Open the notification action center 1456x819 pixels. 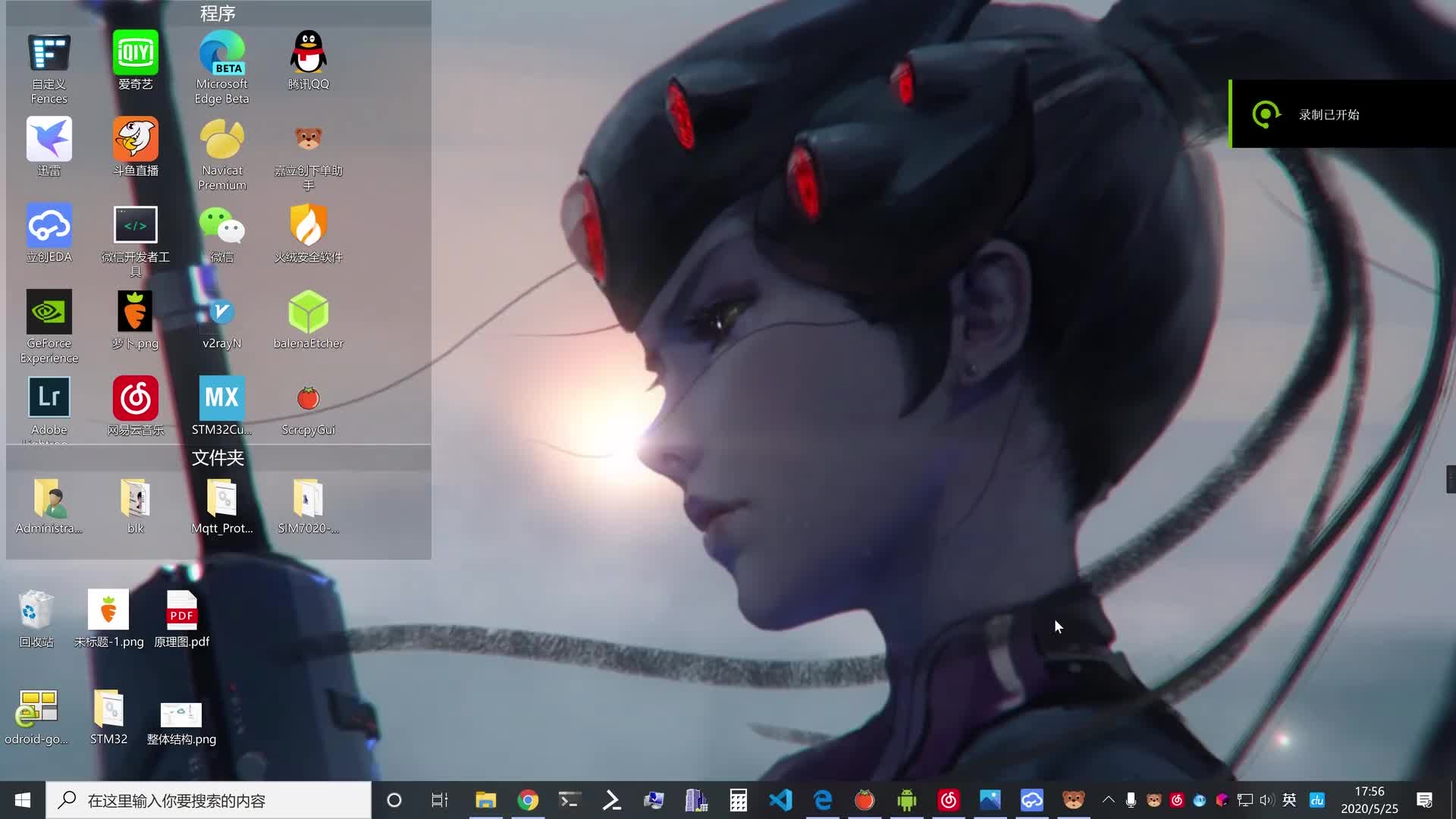pos(1425,800)
